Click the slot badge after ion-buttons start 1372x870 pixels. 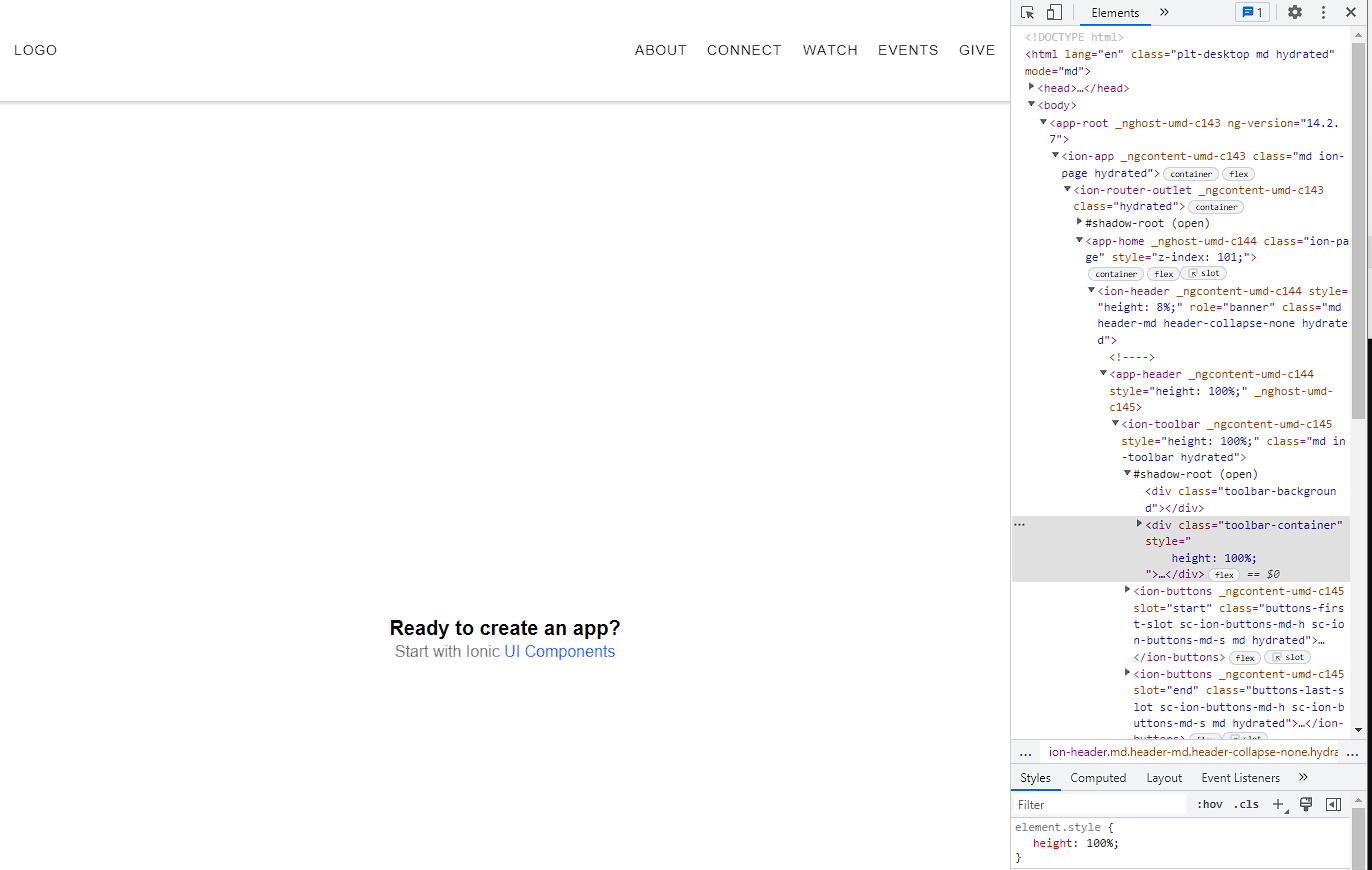[x=1287, y=658]
